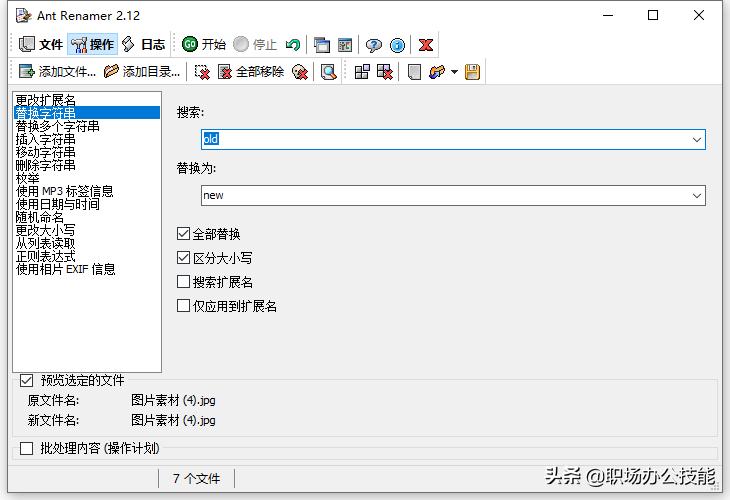Uncheck the 全部替换 checkbox
The image size is (730, 500).
tap(183, 234)
